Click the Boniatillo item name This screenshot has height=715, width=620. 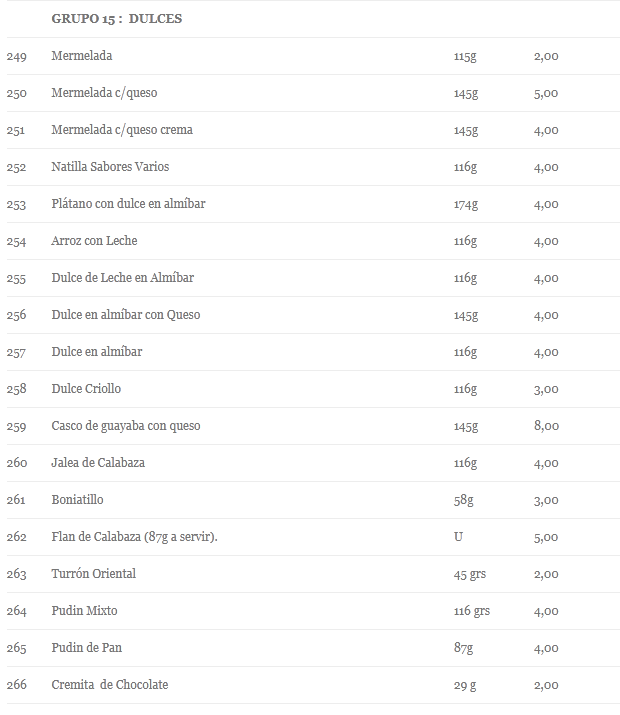(x=78, y=499)
